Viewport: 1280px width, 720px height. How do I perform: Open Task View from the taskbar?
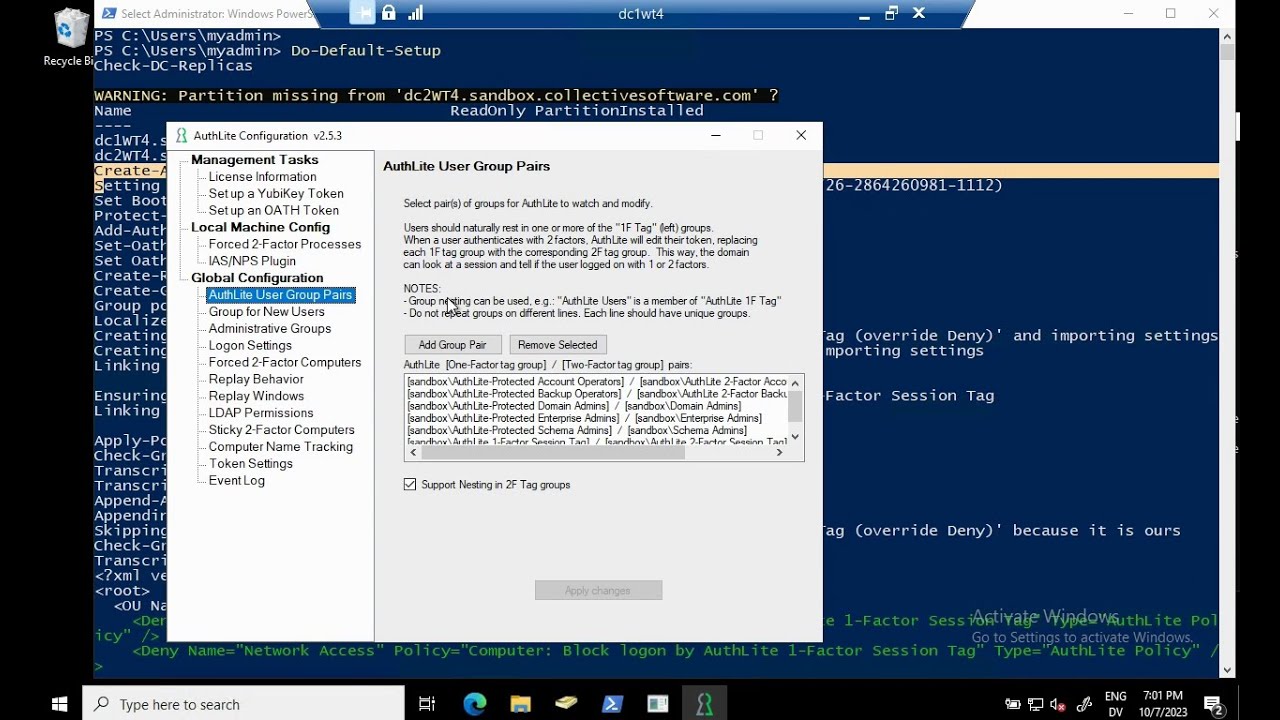pos(427,704)
